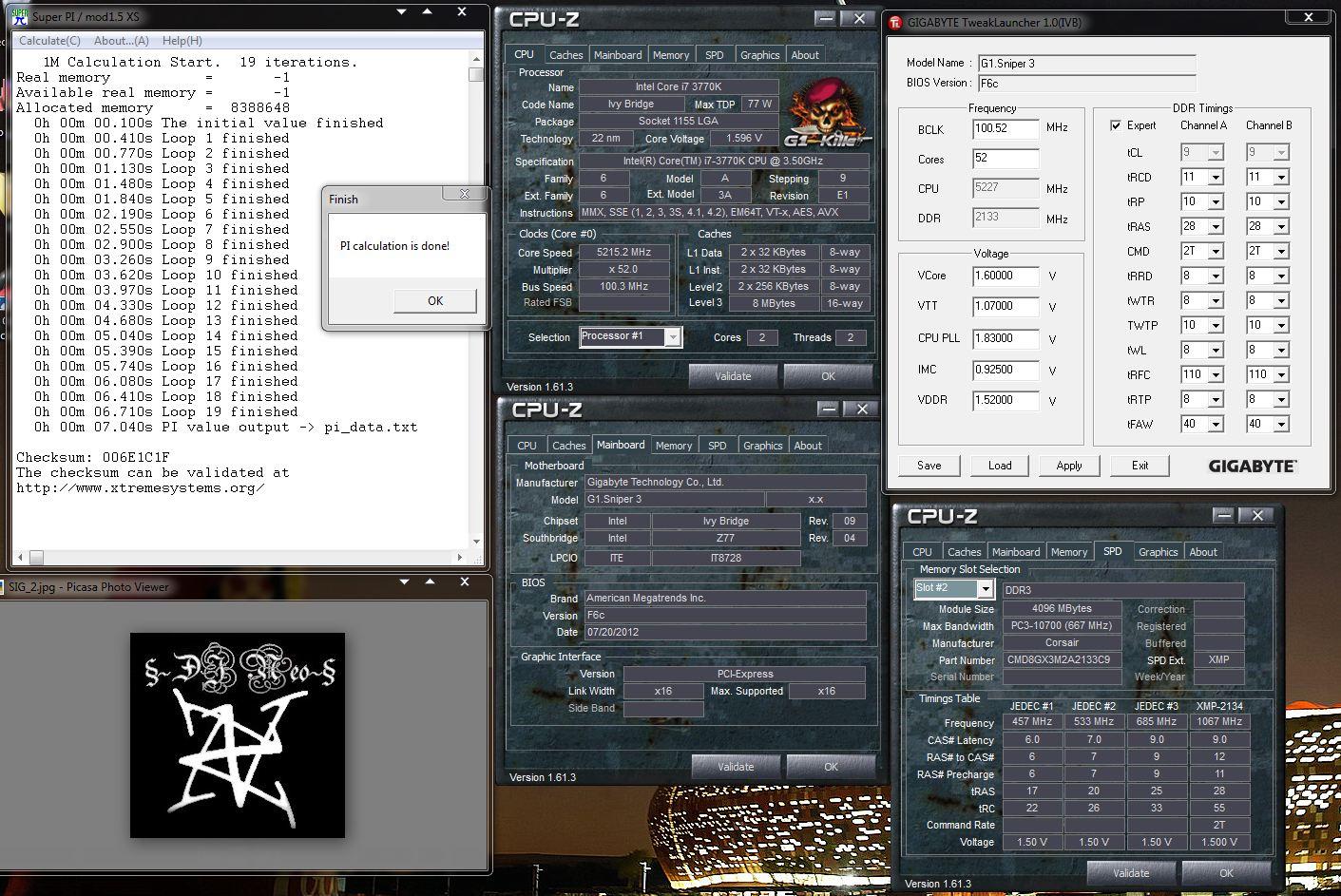
Task: Switch to Graphics tab in top CPU-Z window
Action: coord(759,55)
